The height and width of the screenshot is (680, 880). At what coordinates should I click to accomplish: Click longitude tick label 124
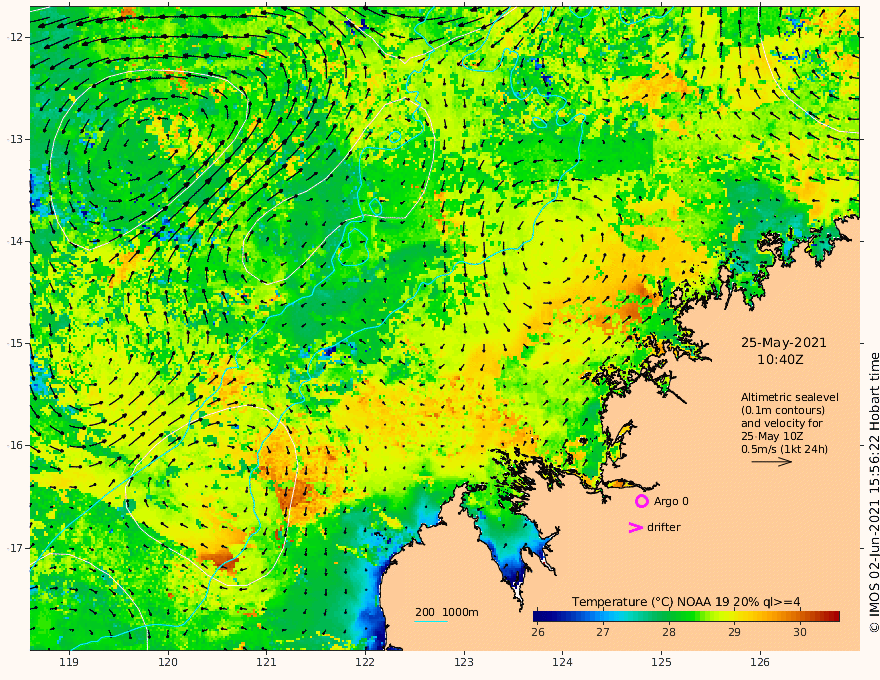(563, 663)
